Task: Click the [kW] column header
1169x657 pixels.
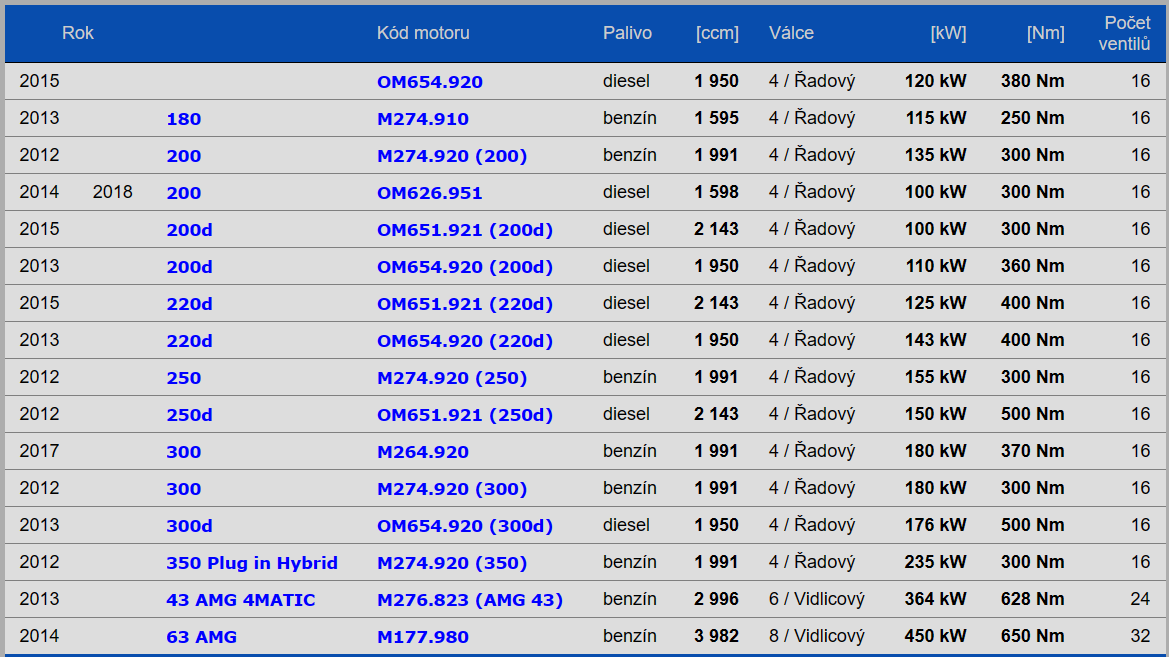Action: tap(948, 33)
